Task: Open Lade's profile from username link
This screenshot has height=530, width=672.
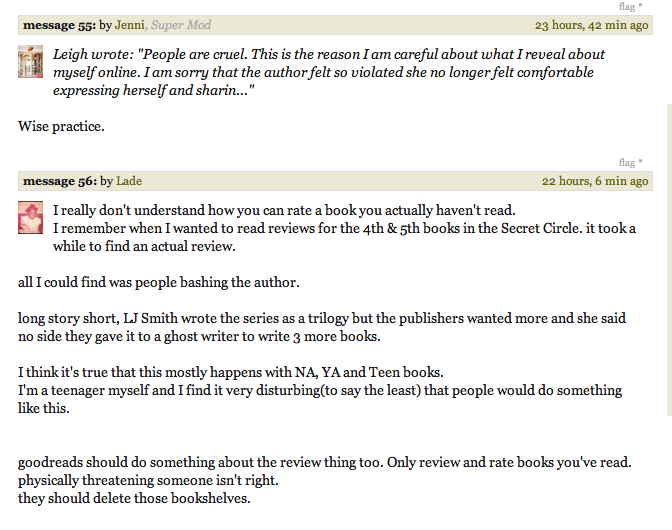Action: [x=129, y=181]
